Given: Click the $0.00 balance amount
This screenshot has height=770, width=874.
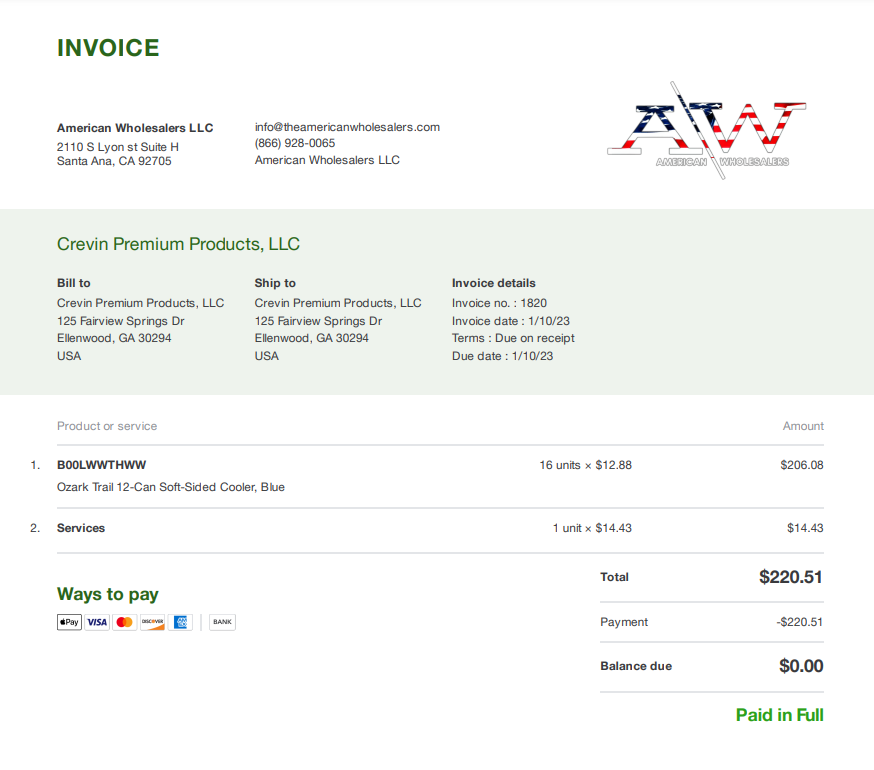Looking at the screenshot, I should pyautogui.click(x=802, y=666).
